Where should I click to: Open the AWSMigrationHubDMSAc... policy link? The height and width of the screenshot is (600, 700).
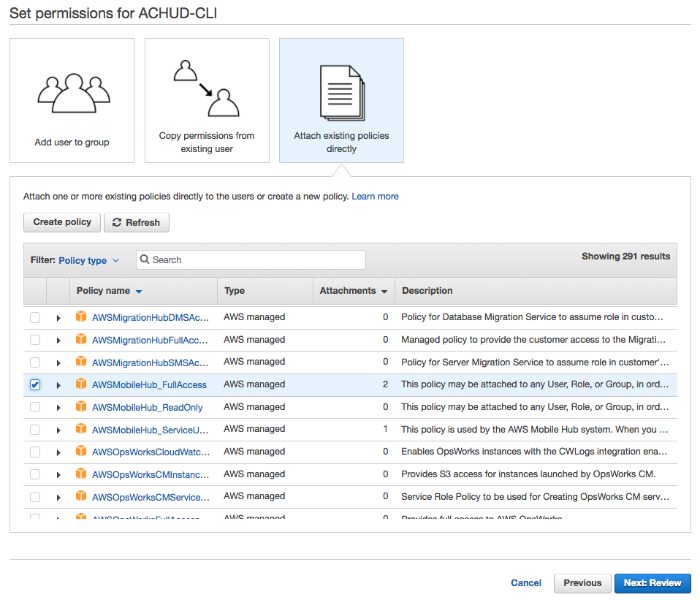click(x=150, y=318)
